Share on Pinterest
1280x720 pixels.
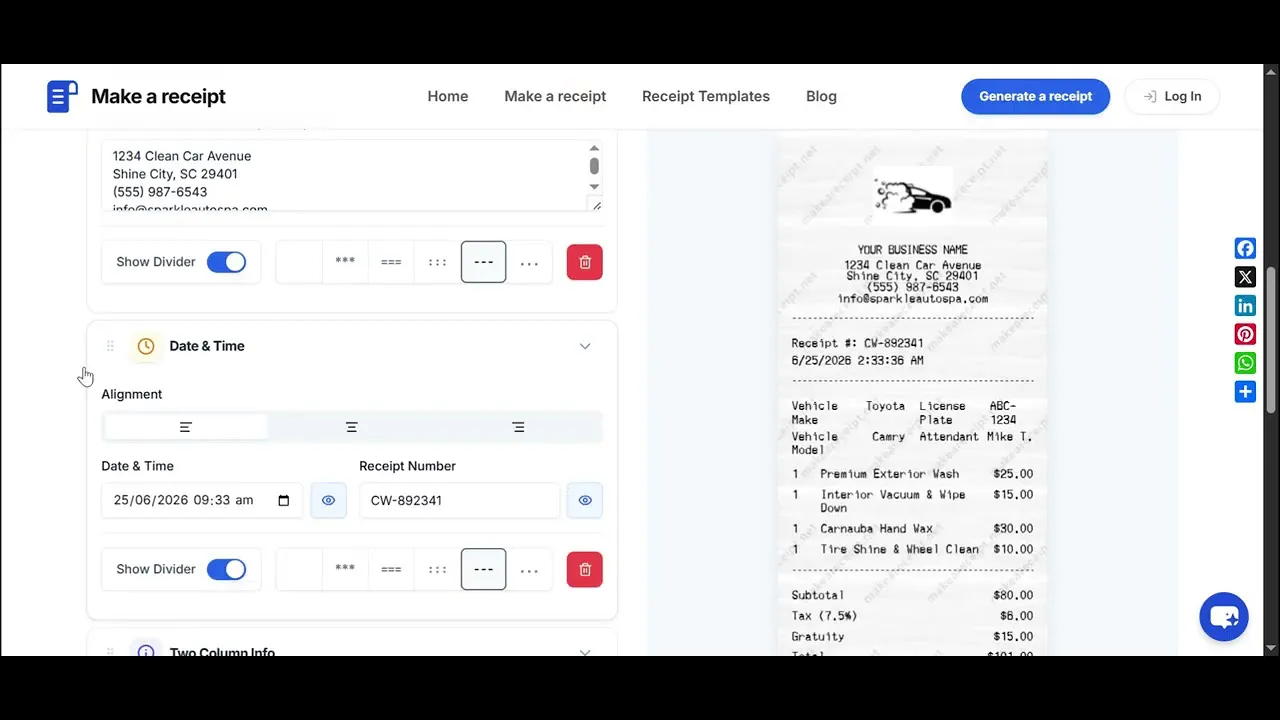(1245, 334)
